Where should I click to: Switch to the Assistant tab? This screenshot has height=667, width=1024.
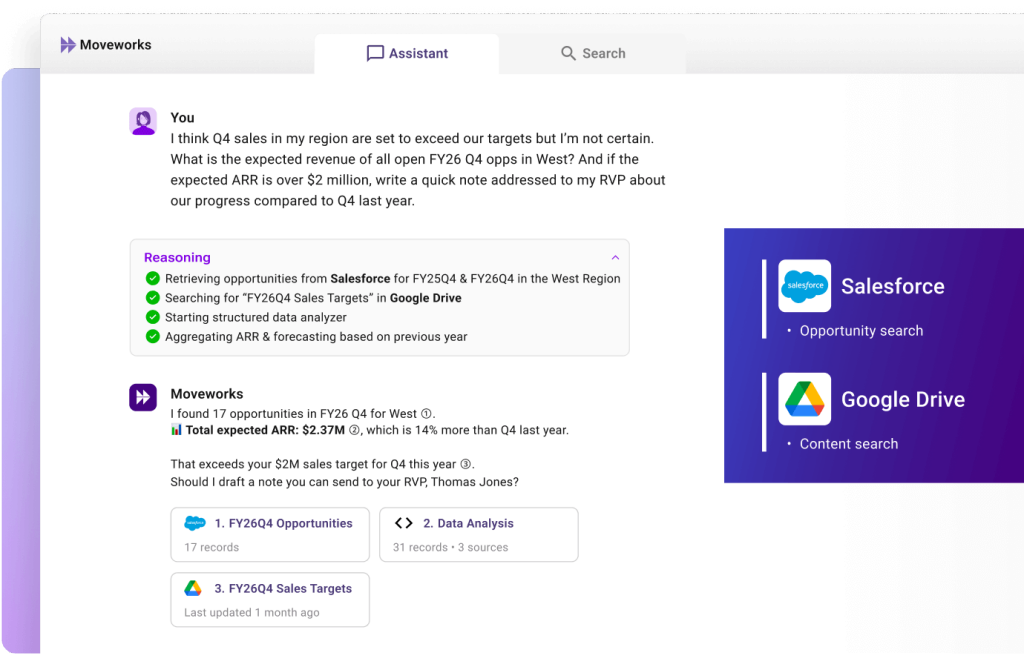[407, 54]
